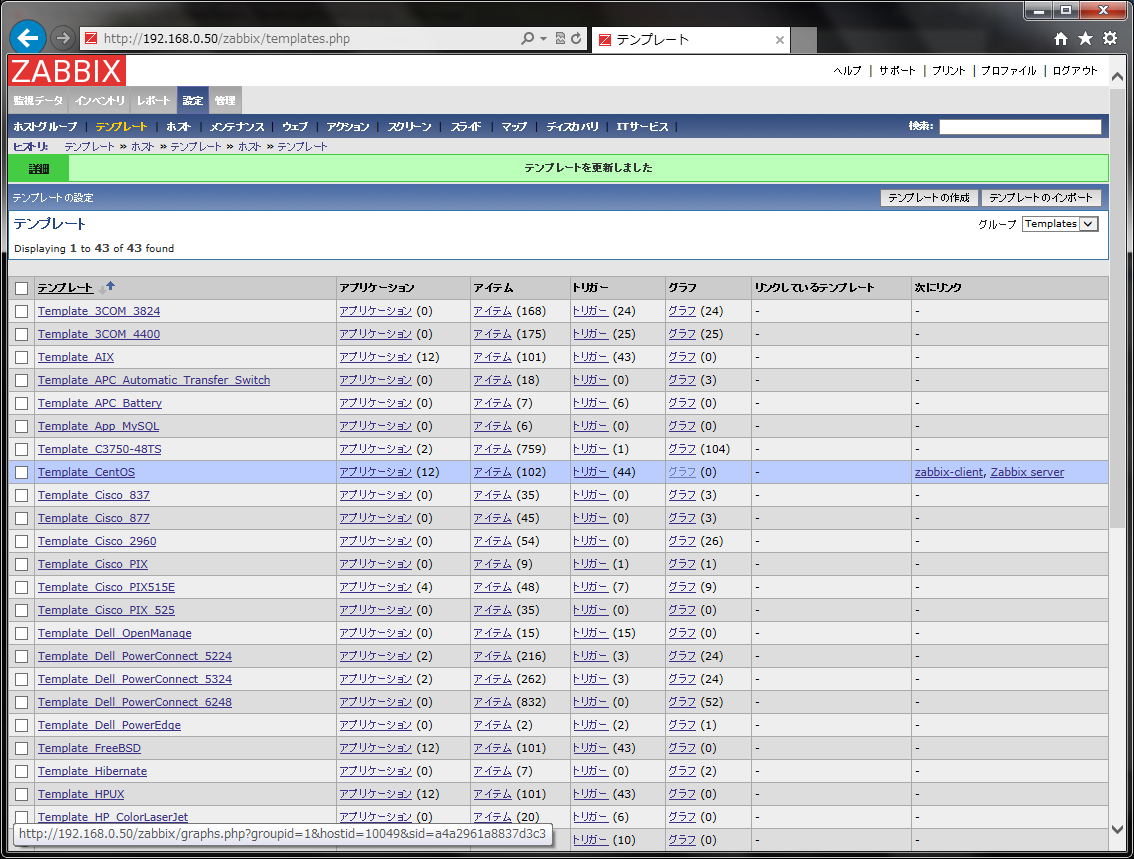This screenshot has width=1134, height=859.
Task: Toggle the select-all checkbox in table header
Action: point(21,288)
